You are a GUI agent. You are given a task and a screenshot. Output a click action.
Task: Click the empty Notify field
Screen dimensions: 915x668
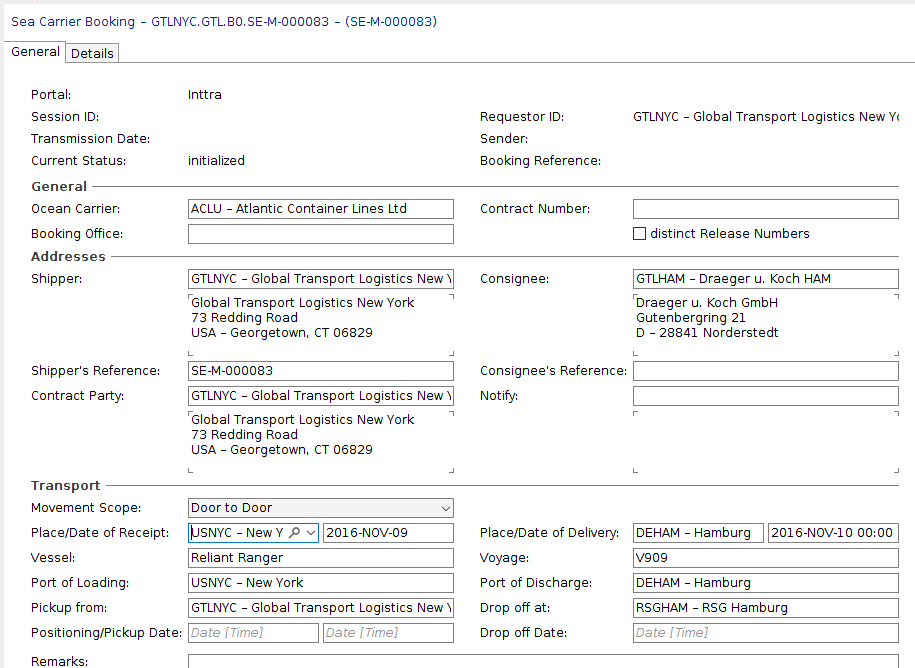[x=765, y=395]
